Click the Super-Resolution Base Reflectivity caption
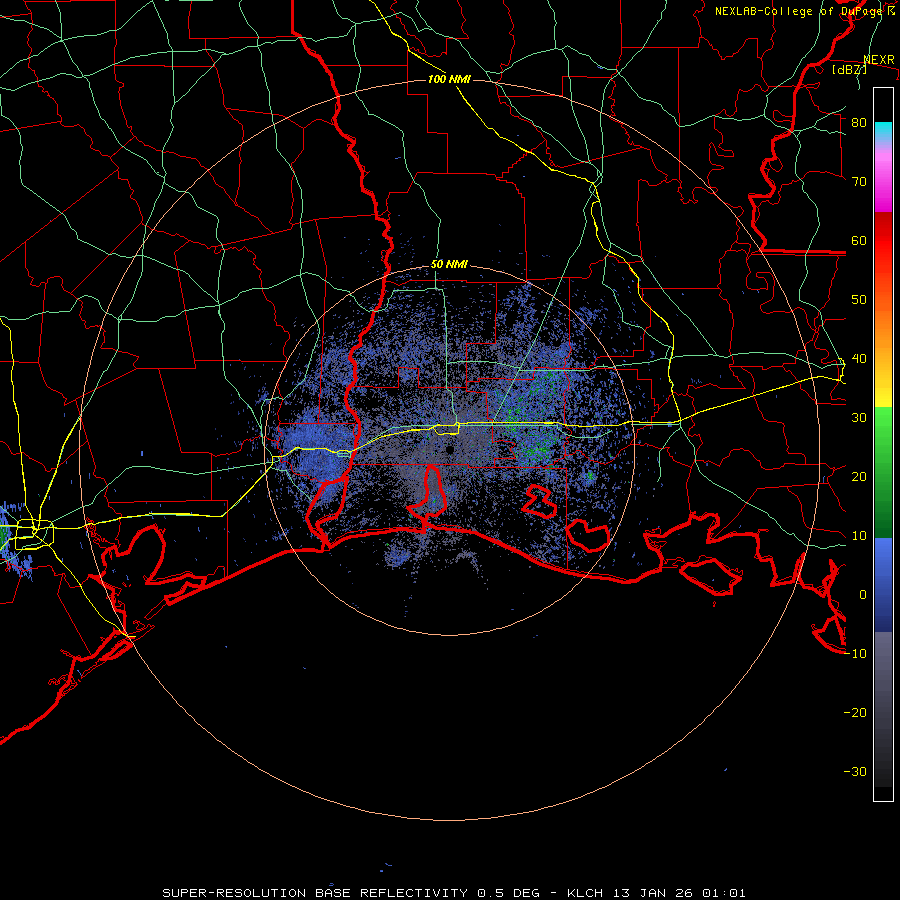This screenshot has width=900, height=900. click(x=453, y=893)
